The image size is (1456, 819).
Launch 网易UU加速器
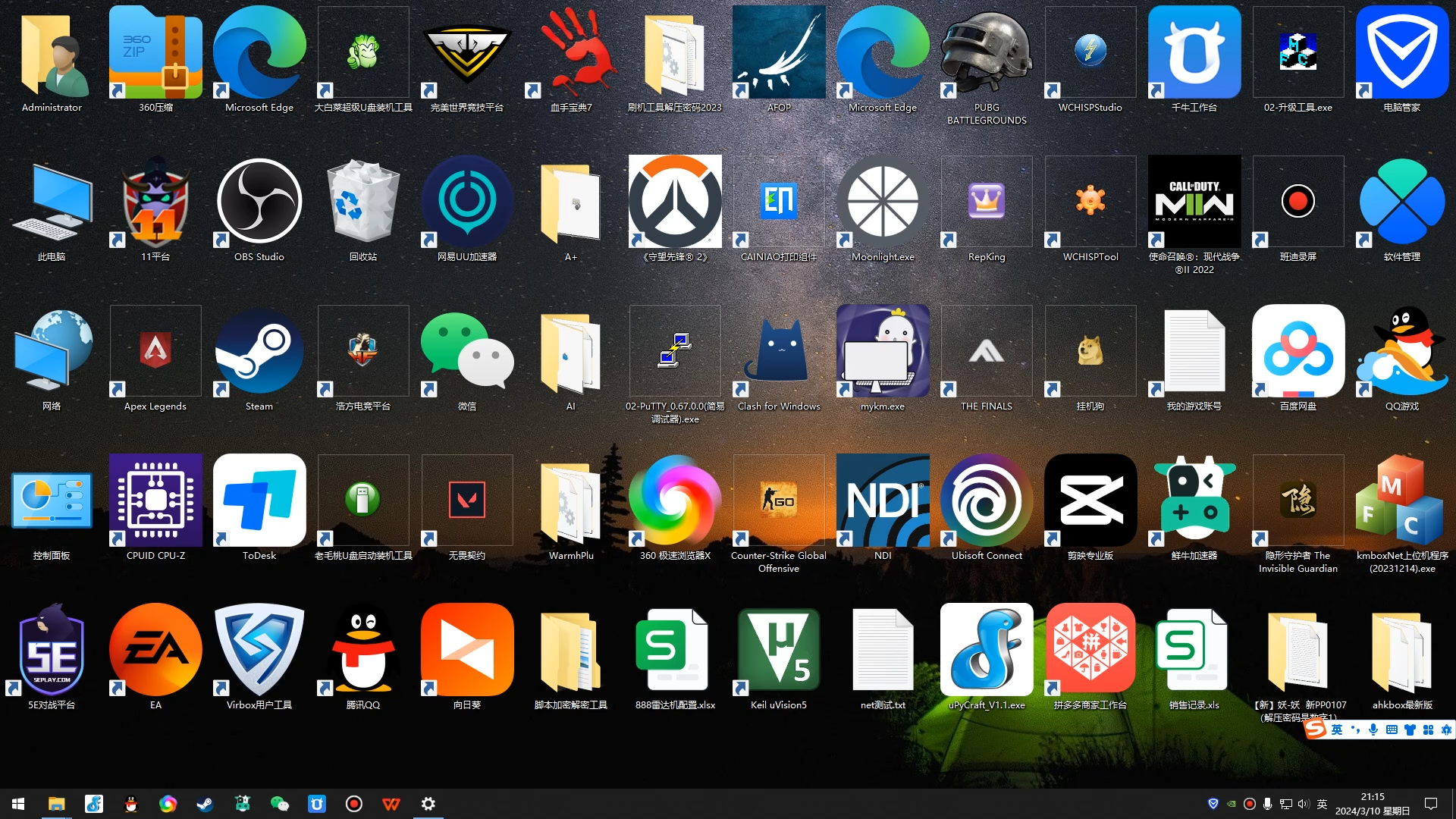[467, 209]
